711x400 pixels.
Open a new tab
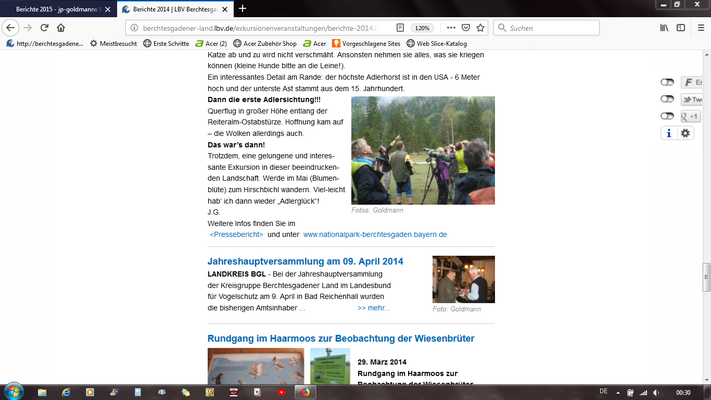243,9
